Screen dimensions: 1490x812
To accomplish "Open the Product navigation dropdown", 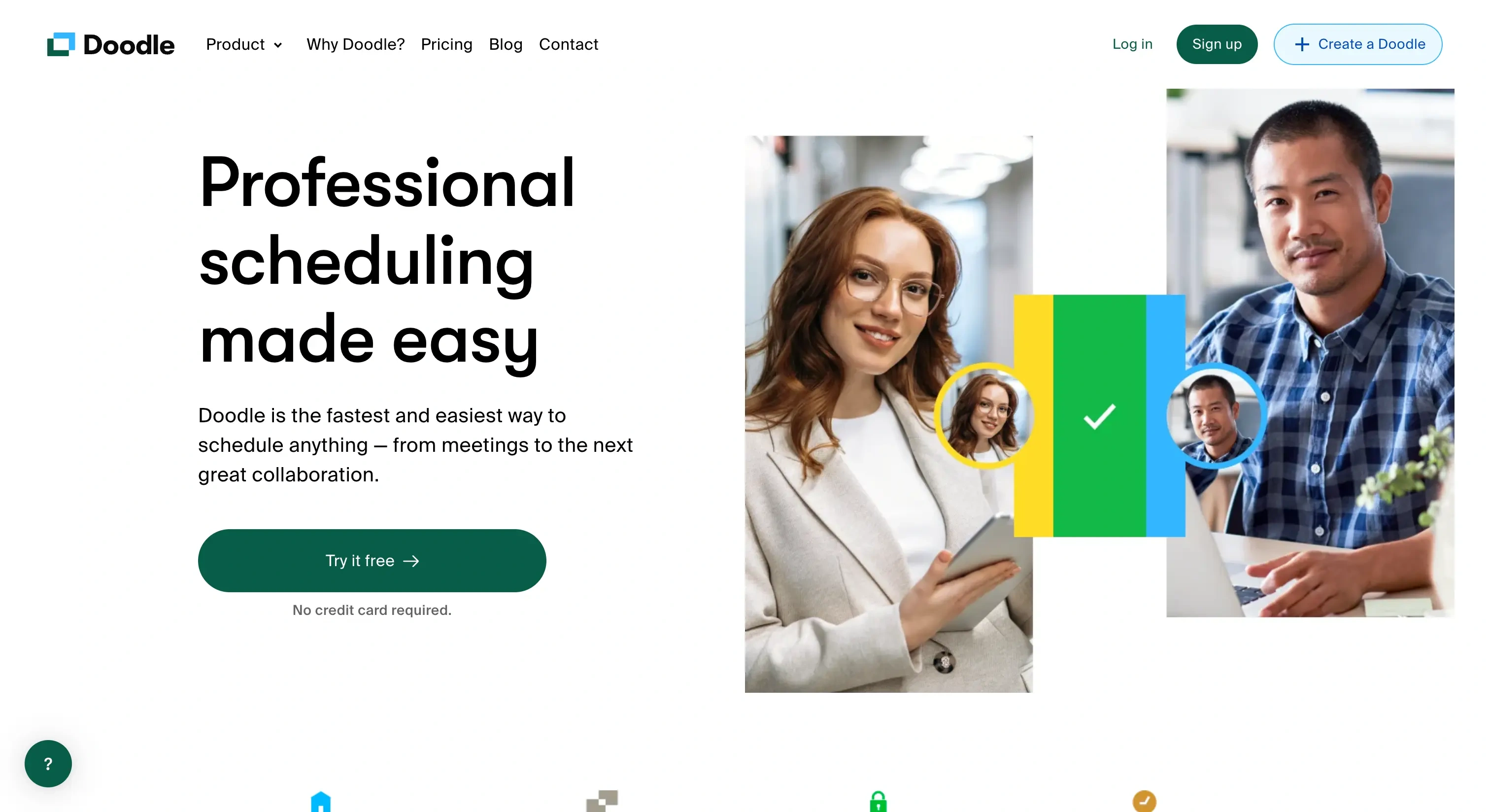I will coord(244,44).
